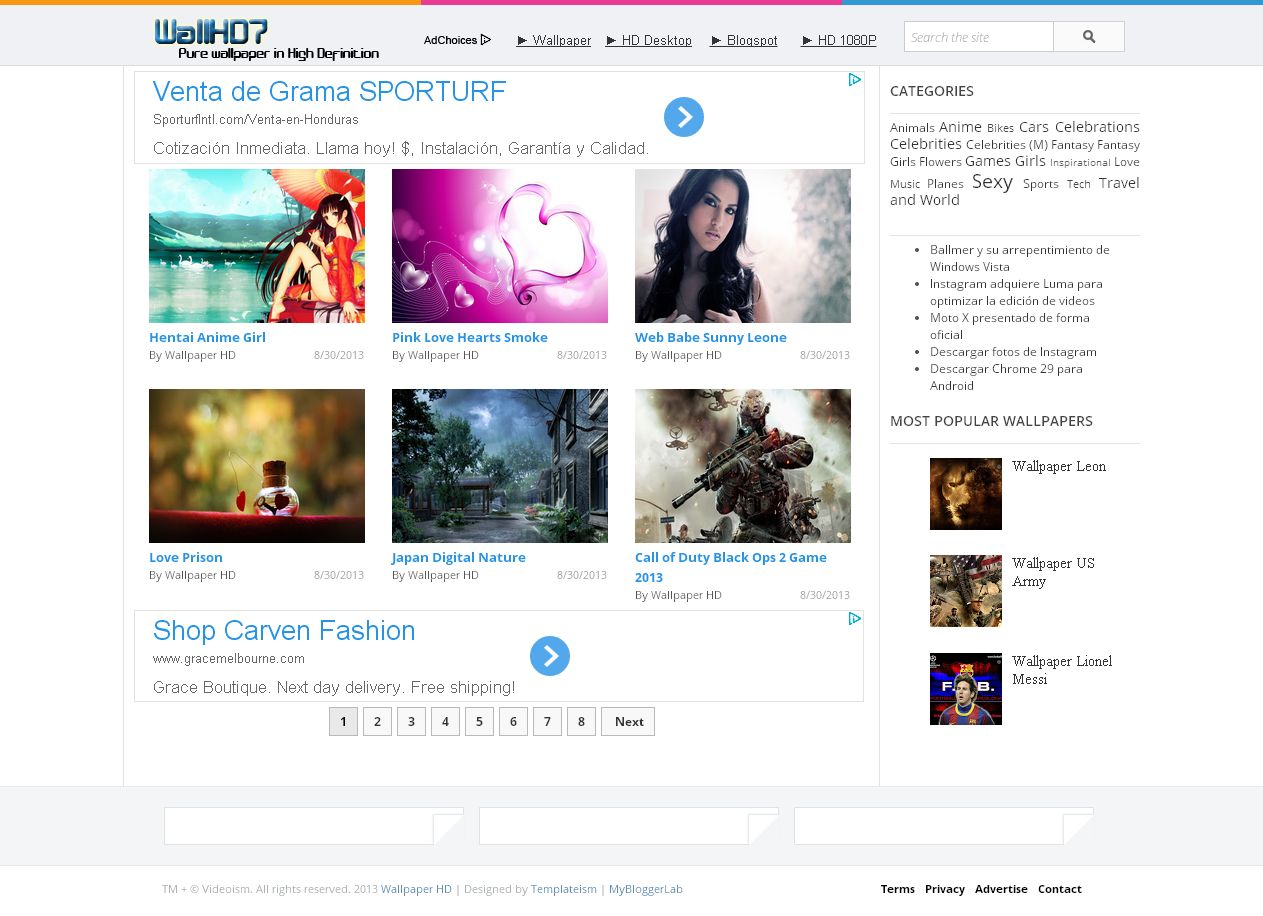Click the Pink Love Hearts Smoke title link

pos(470,337)
